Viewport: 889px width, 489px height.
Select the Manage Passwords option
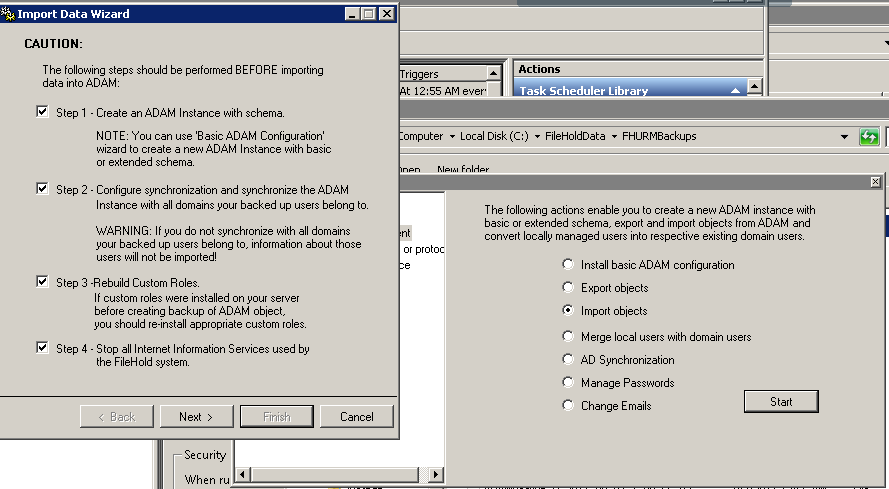coord(568,382)
